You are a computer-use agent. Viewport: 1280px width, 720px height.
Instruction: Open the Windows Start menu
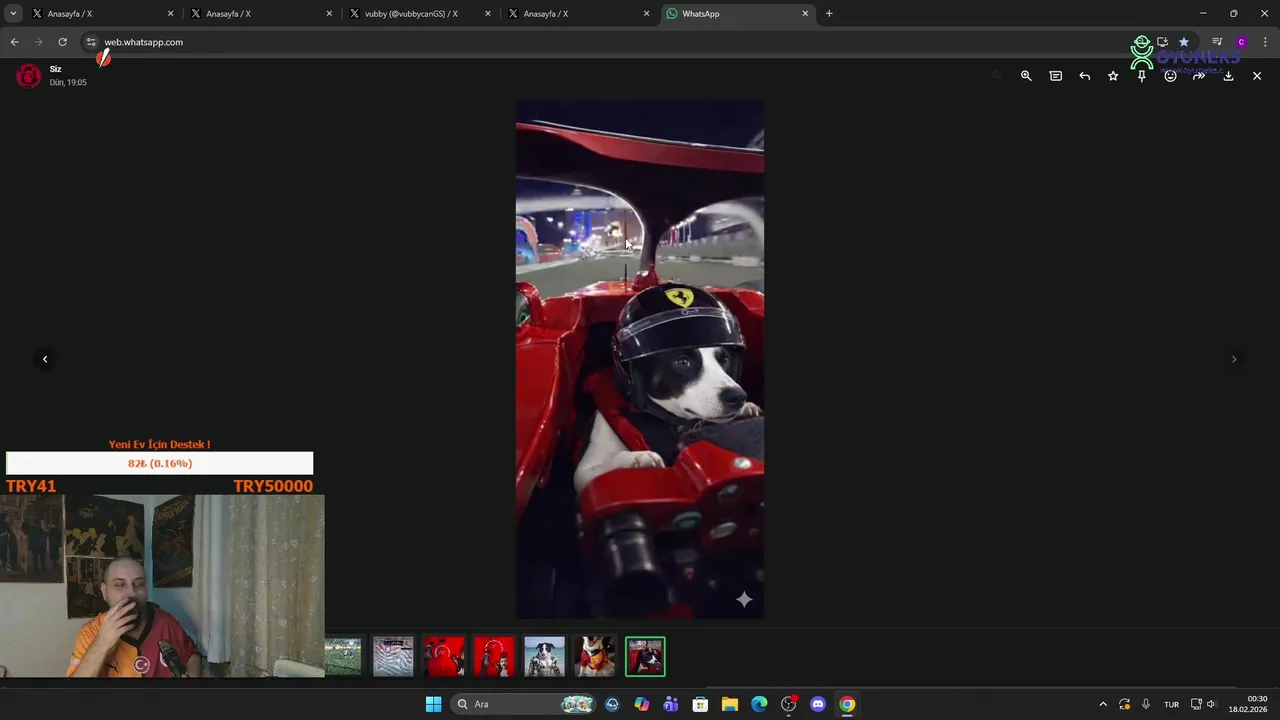tap(433, 704)
